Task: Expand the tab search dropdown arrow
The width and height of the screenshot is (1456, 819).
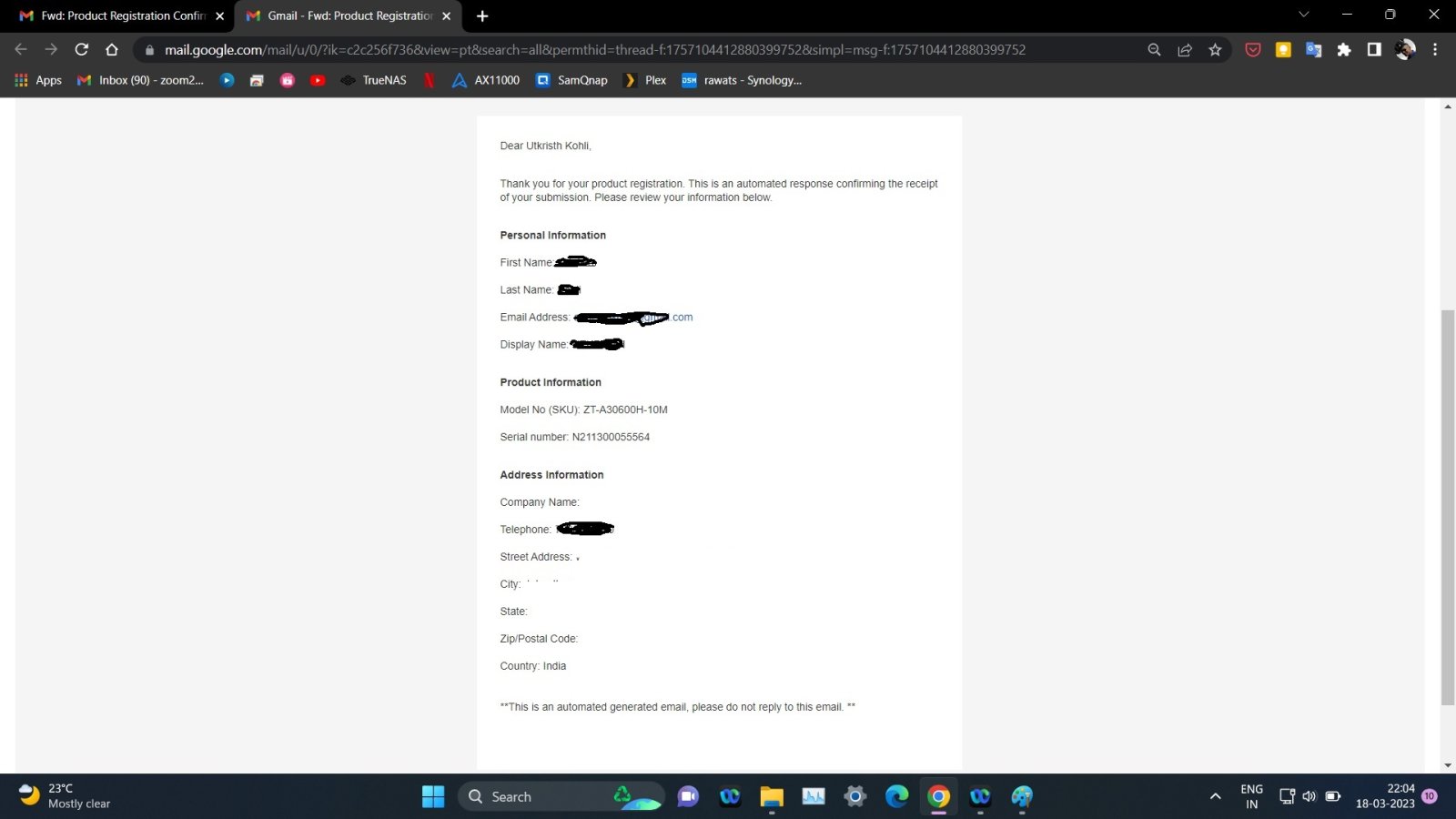Action: pyautogui.click(x=1303, y=15)
